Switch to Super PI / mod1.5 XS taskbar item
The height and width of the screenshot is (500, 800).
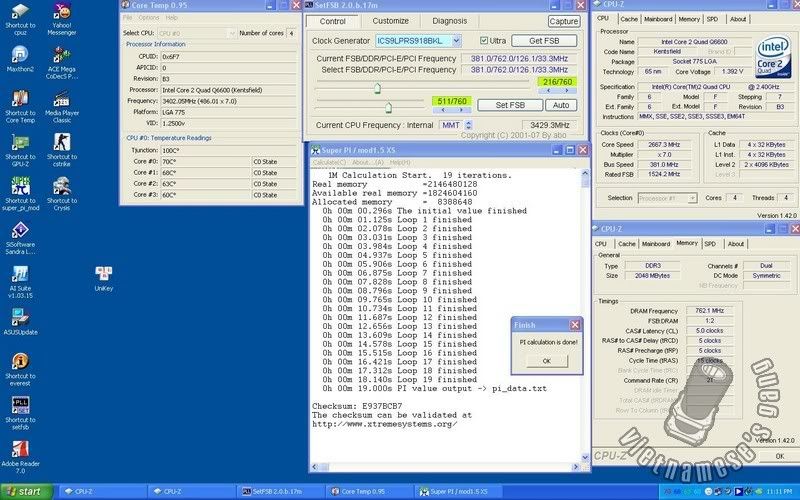coord(458,492)
